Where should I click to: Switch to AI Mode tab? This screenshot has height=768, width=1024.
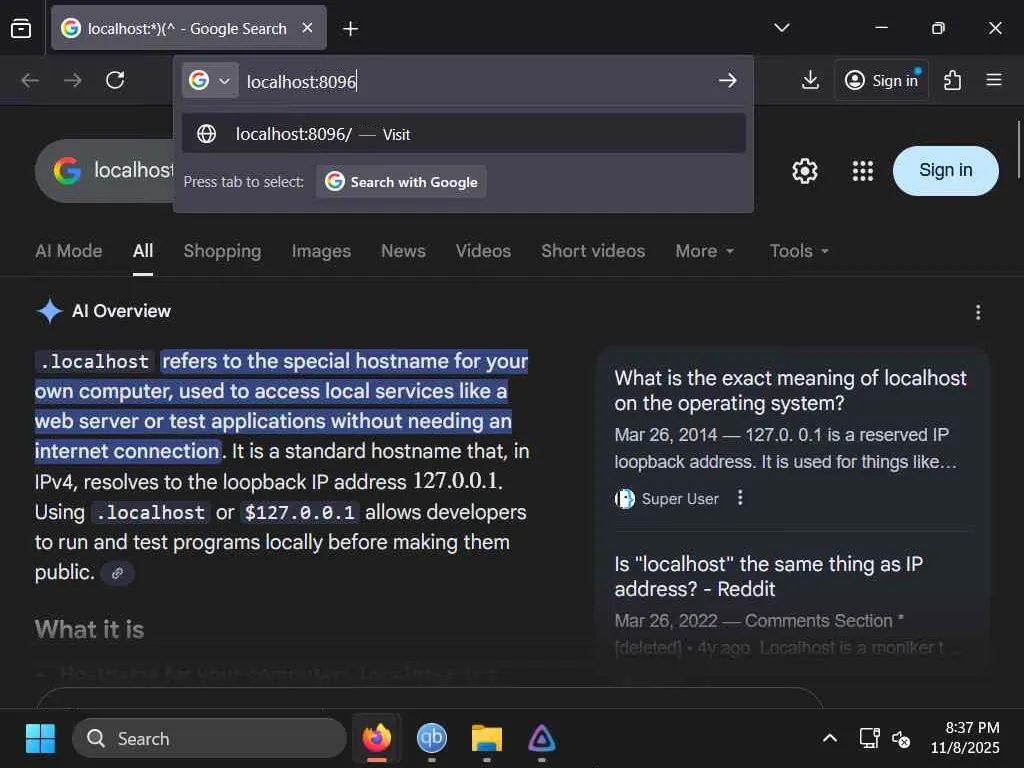[x=69, y=251]
